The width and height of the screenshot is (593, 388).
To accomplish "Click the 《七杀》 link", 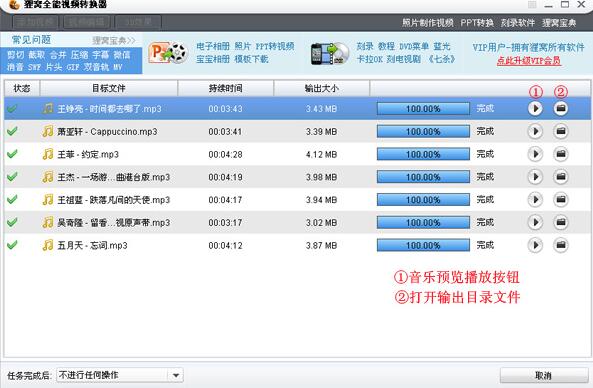I will tap(441, 59).
